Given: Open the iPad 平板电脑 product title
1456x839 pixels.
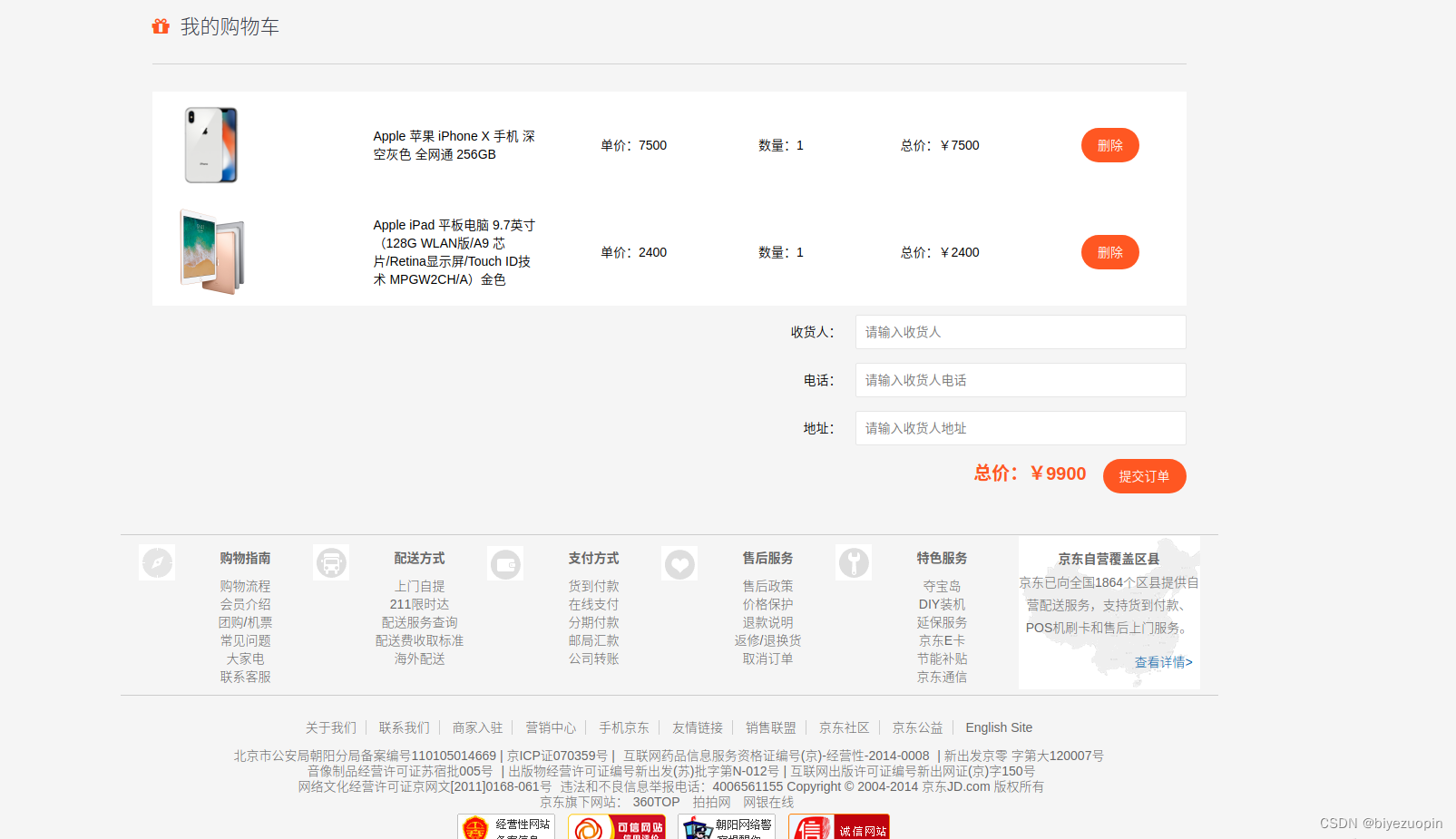Looking at the screenshot, I should click(x=454, y=252).
